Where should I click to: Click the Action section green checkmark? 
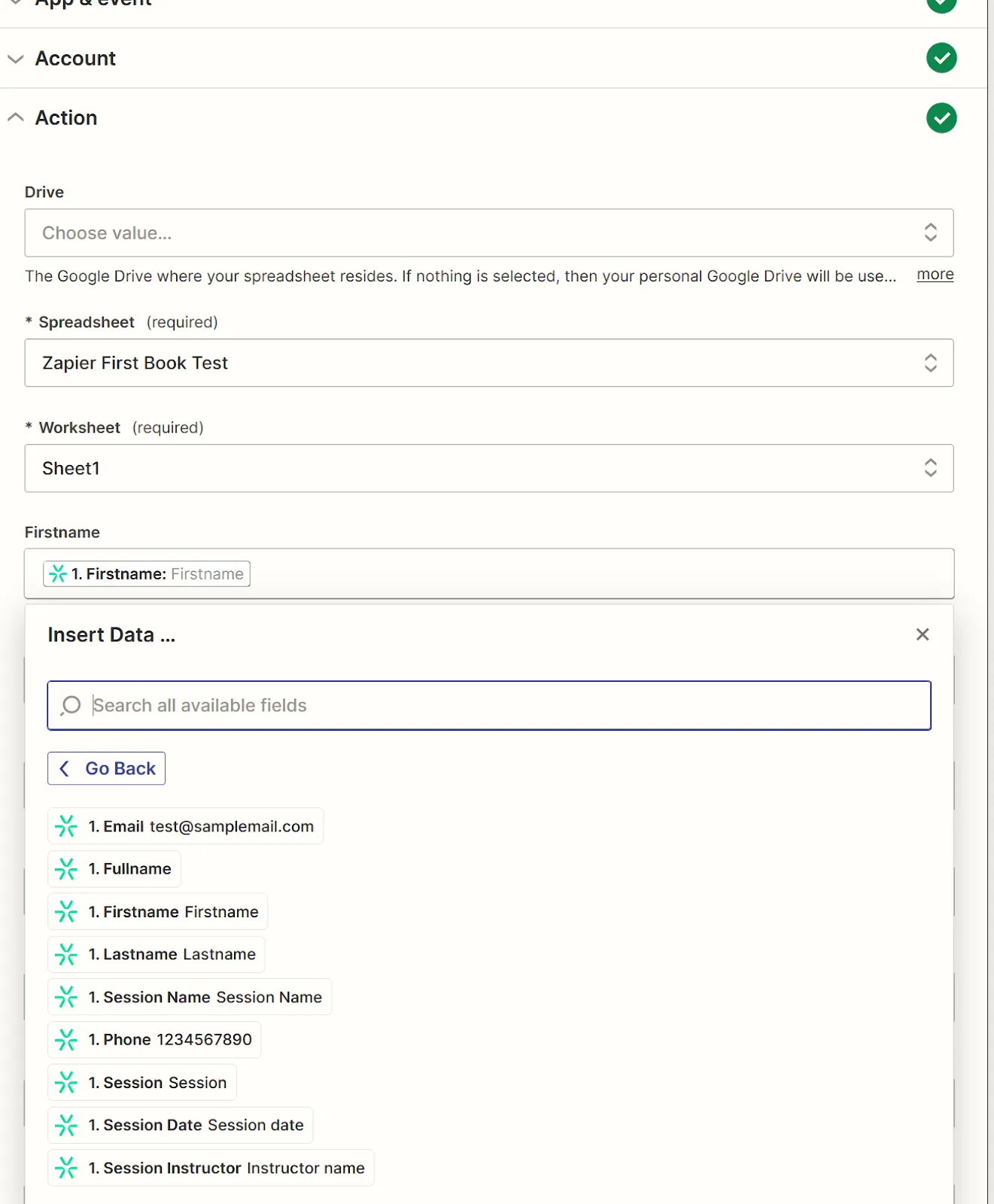tap(941, 118)
